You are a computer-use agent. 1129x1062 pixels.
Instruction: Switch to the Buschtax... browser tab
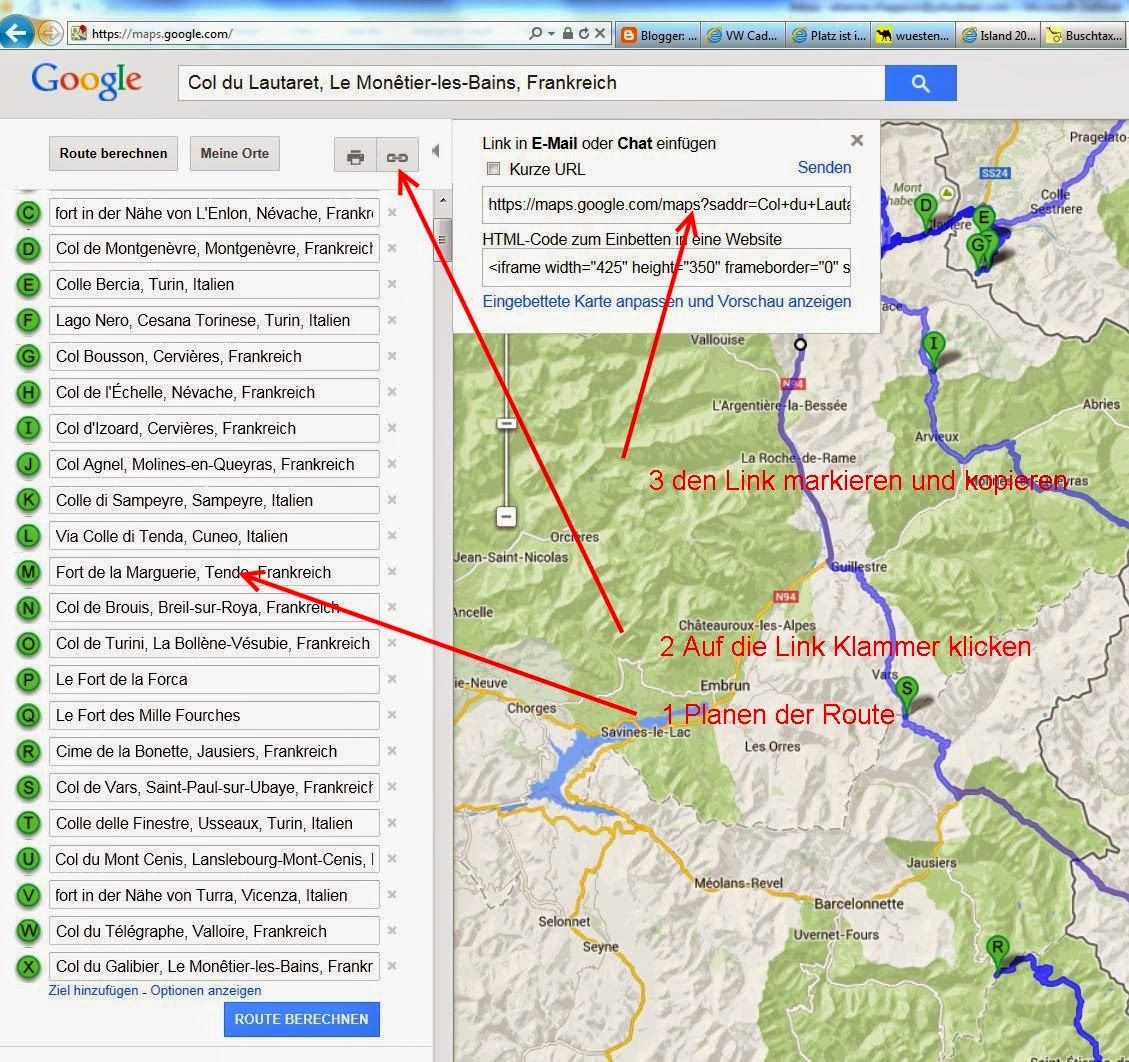point(1084,35)
